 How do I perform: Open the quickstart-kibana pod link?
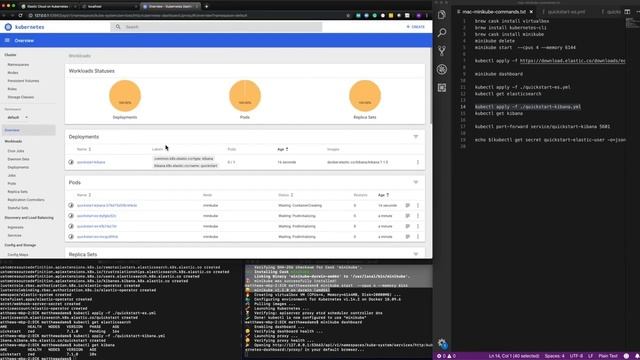coord(107,205)
